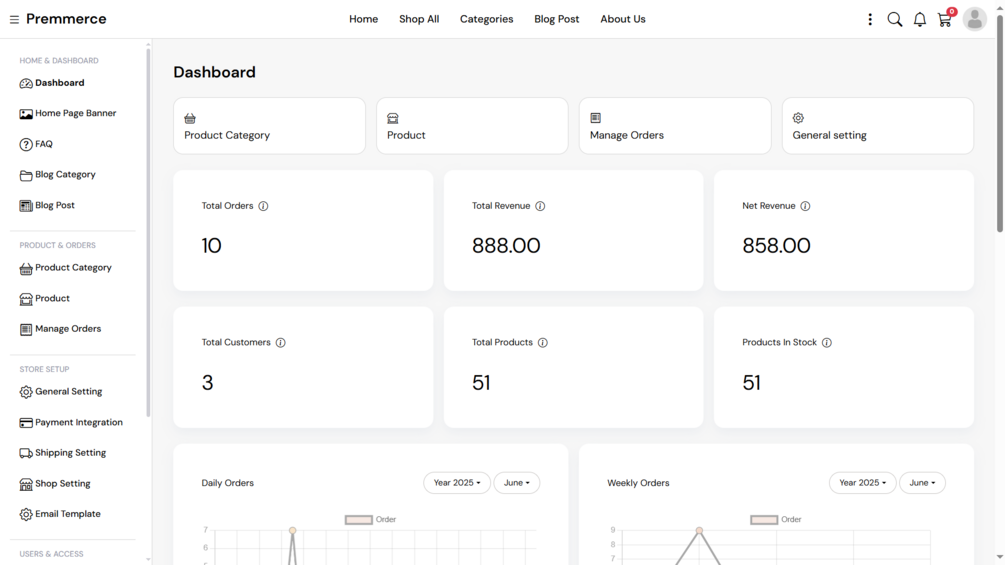The image size is (1005, 565).
Task: Toggle the Order legend in Weekly Orders chart
Action: pyautogui.click(x=776, y=520)
